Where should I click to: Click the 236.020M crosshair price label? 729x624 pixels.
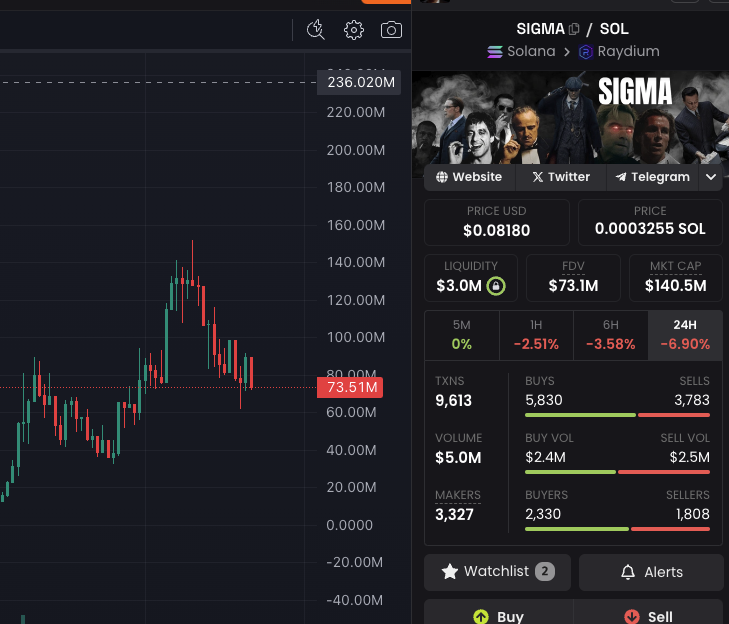tap(359, 82)
